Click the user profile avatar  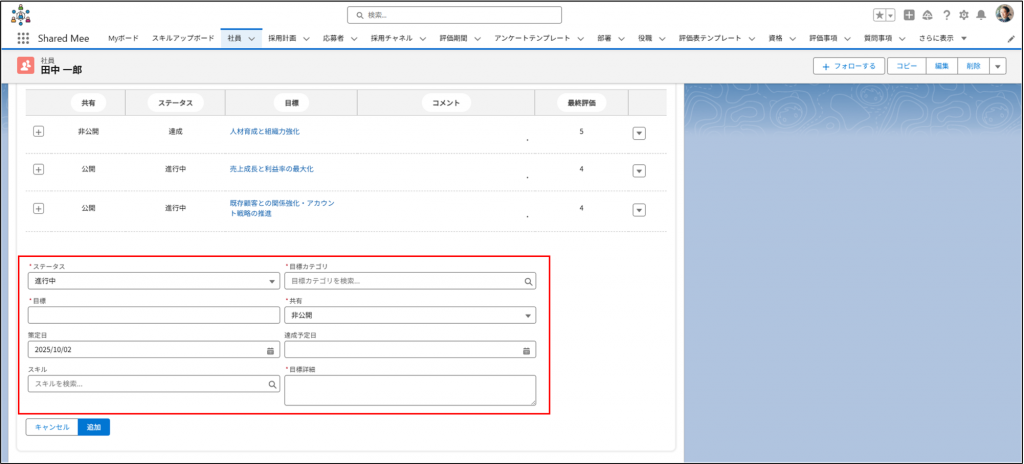[x=1004, y=15]
